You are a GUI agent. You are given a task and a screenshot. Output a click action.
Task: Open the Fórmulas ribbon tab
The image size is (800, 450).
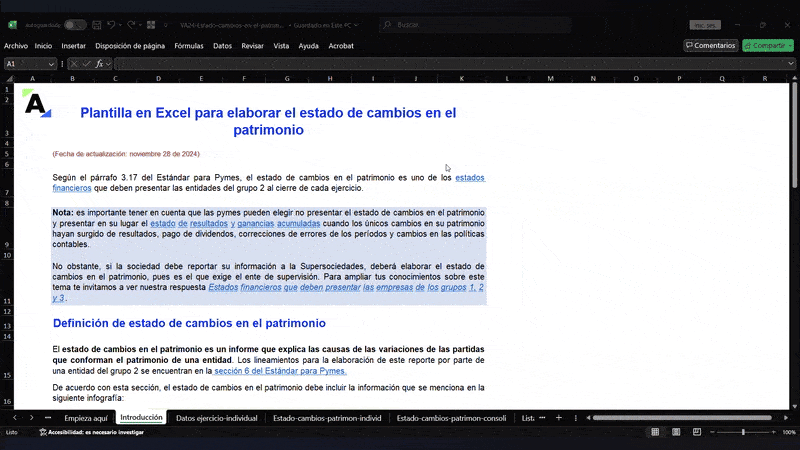[x=188, y=45]
